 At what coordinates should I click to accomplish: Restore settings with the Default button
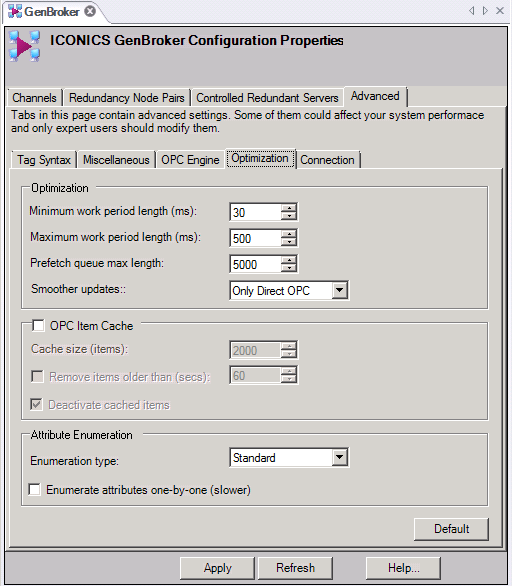(451, 529)
